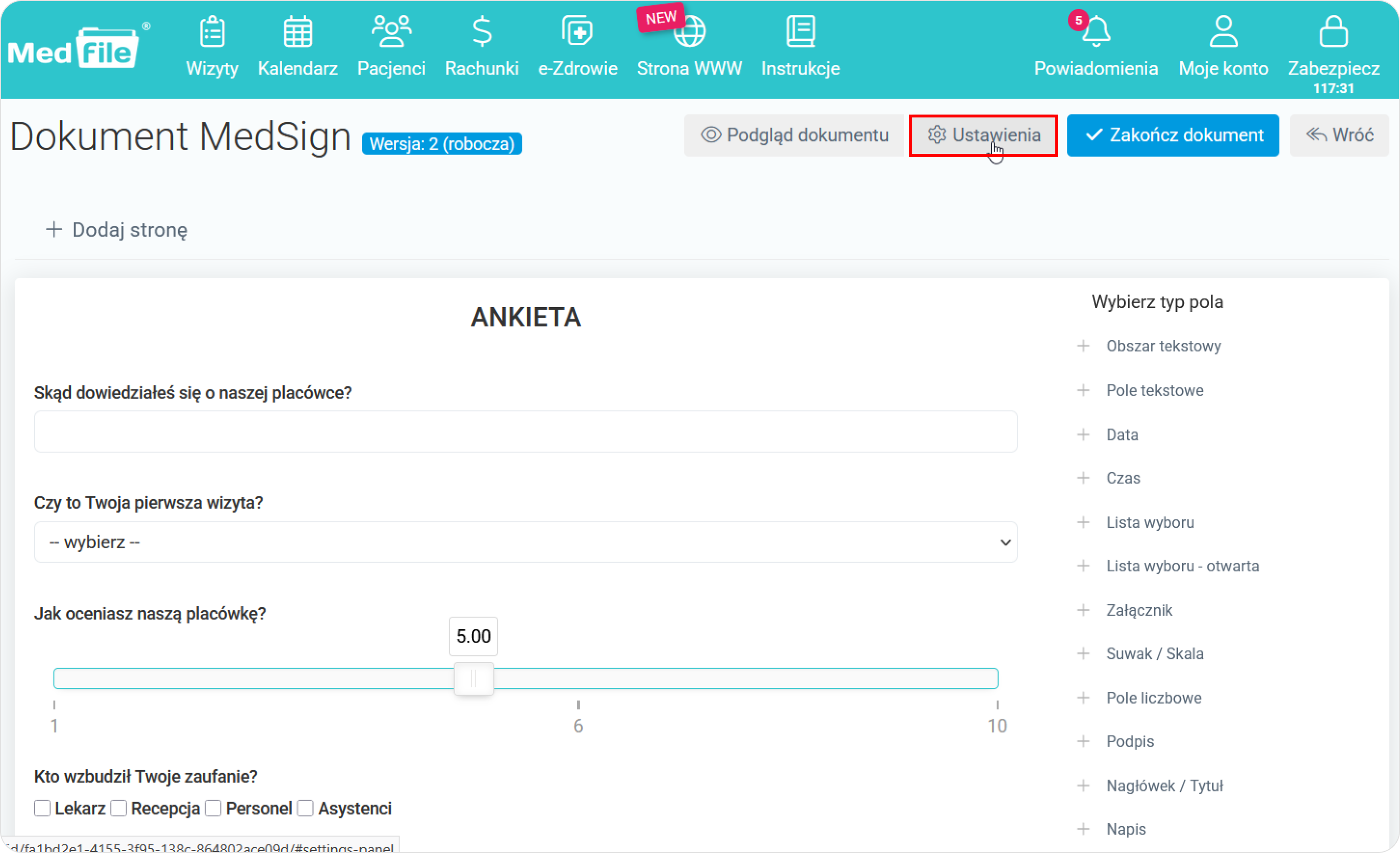Open the e-Zdrowie medical icon
The height and width of the screenshot is (853, 1400).
point(577,31)
